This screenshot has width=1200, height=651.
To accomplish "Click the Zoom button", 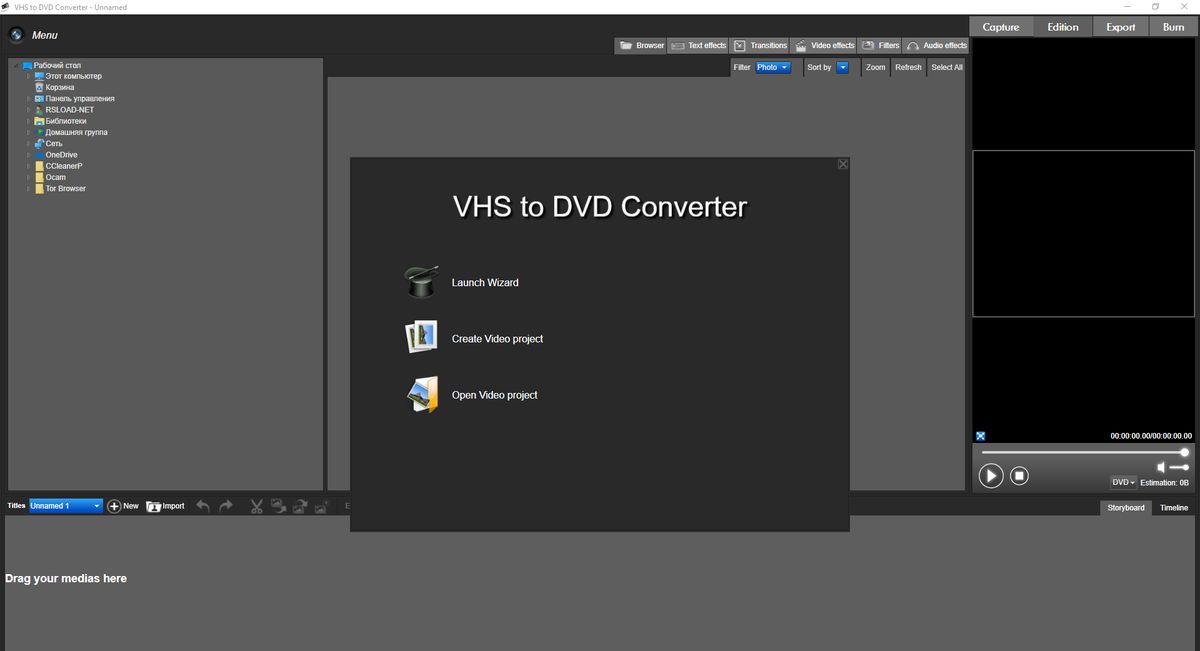I will click(x=876, y=67).
